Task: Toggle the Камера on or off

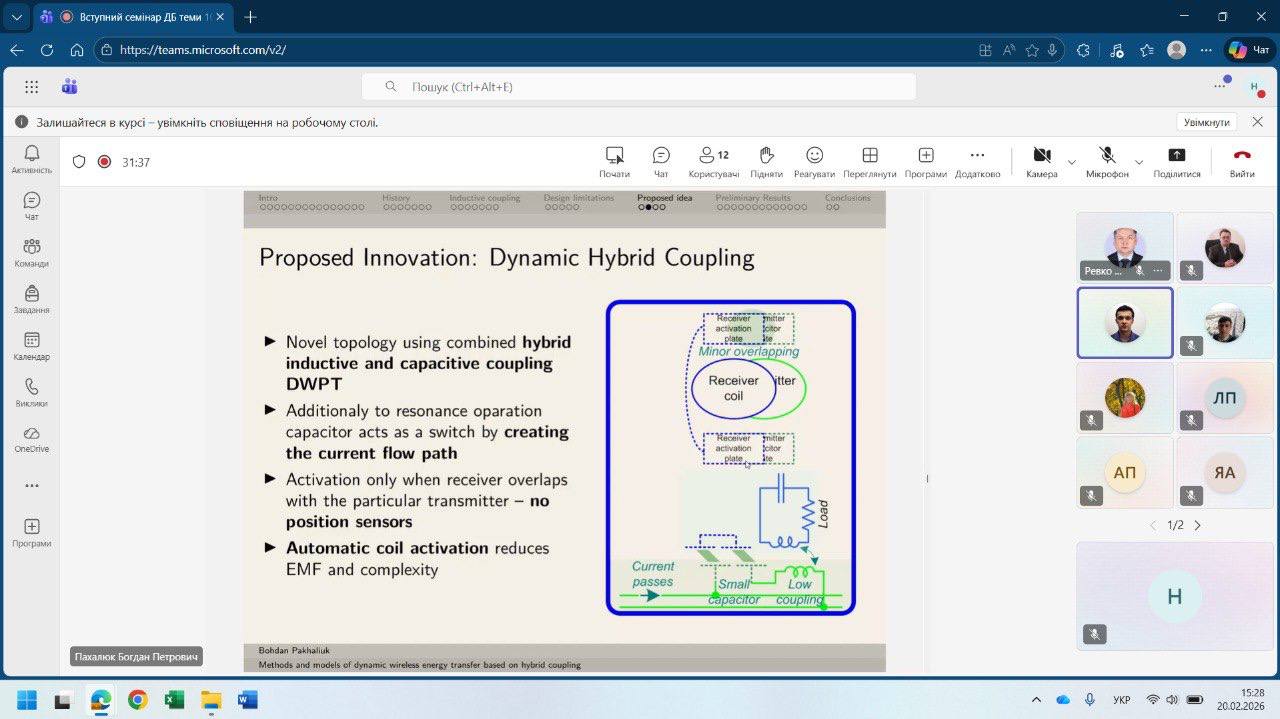Action: 1041,161
